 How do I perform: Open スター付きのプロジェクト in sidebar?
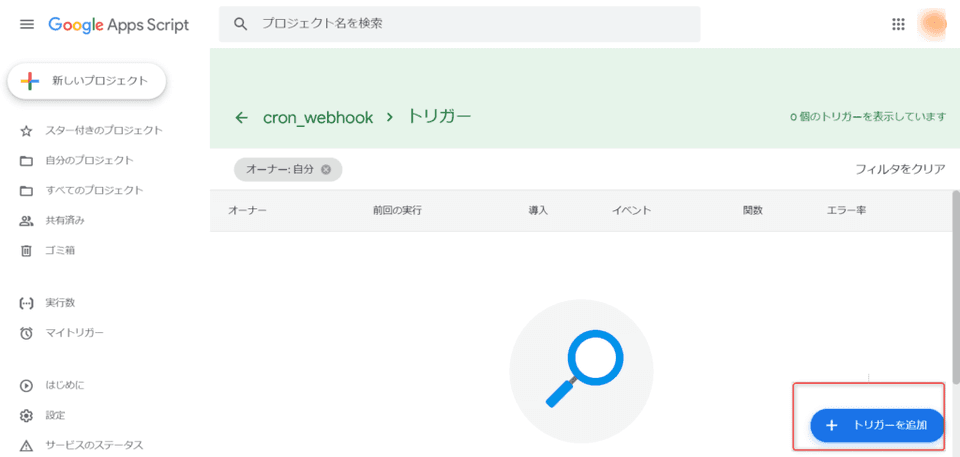(x=103, y=130)
